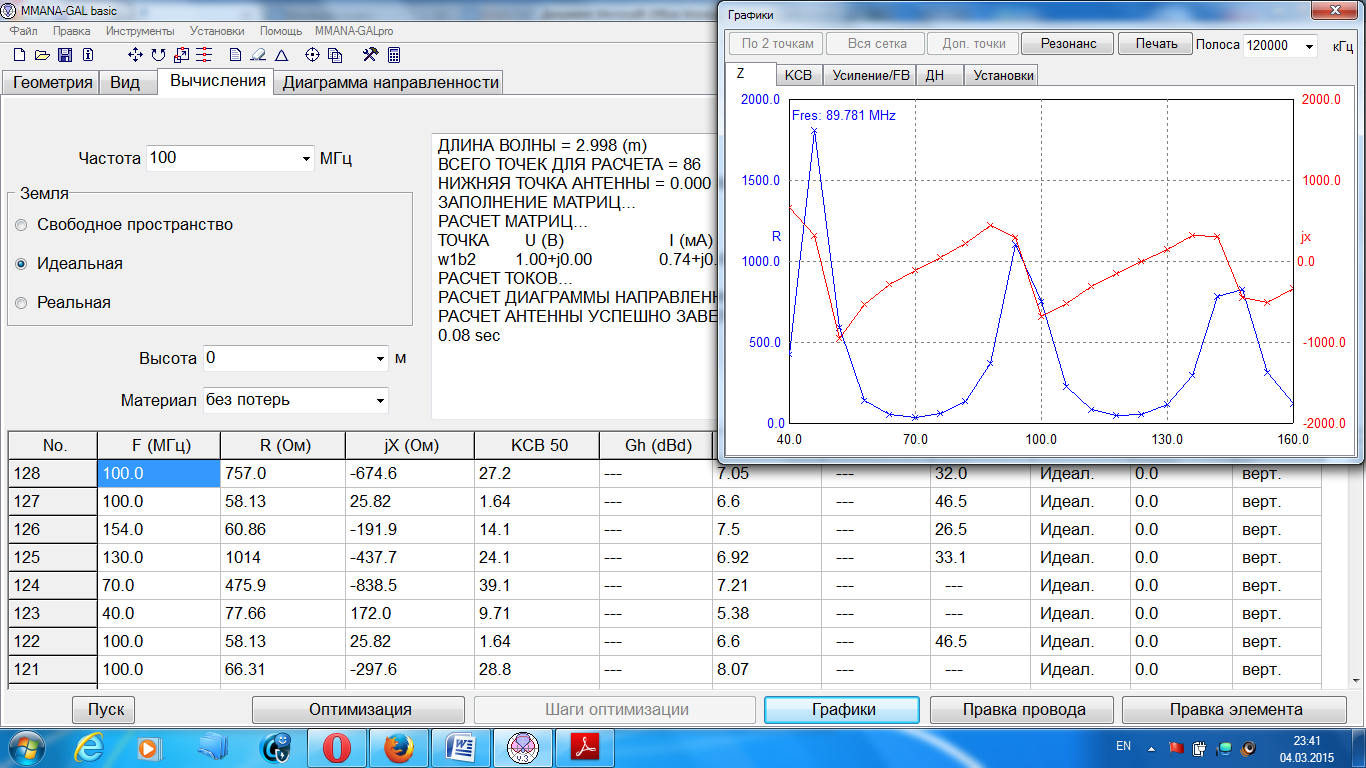Select the Усиление/FB graph tab
This screenshot has width=1366, height=768.
coord(871,75)
